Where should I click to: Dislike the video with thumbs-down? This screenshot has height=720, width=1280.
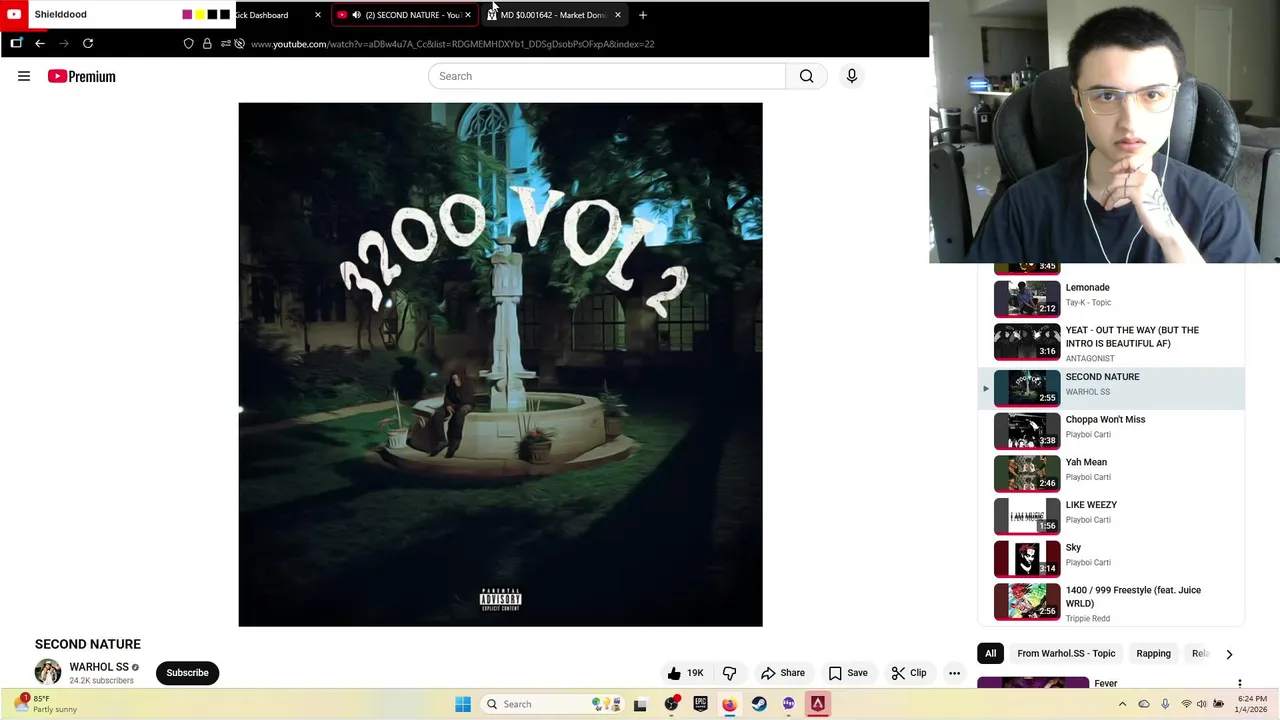coord(730,673)
